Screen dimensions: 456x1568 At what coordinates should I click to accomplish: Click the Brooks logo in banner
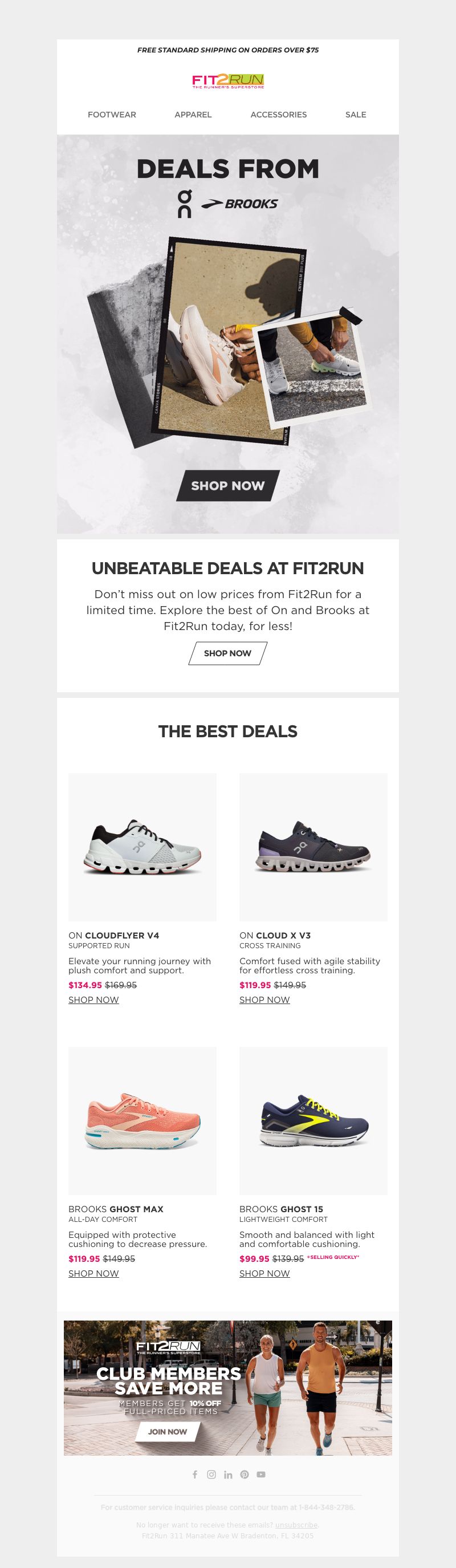(x=239, y=204)
